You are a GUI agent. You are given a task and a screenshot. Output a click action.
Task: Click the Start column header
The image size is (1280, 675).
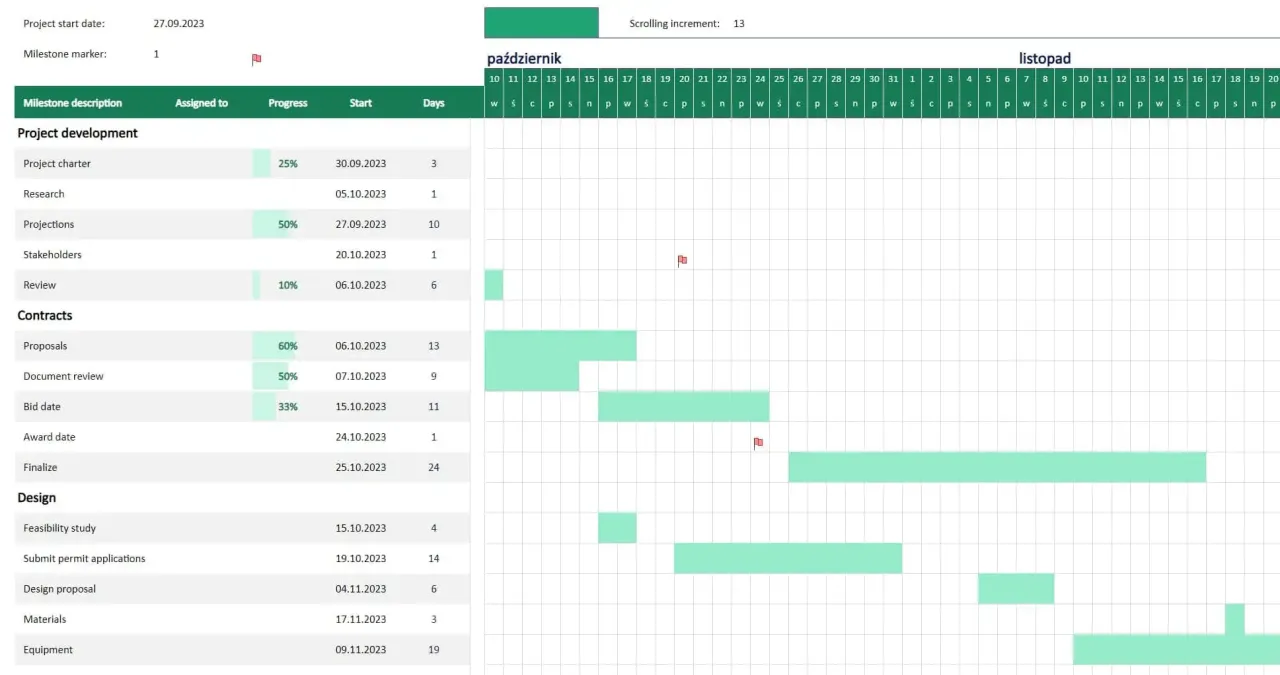tap(361, 103)
